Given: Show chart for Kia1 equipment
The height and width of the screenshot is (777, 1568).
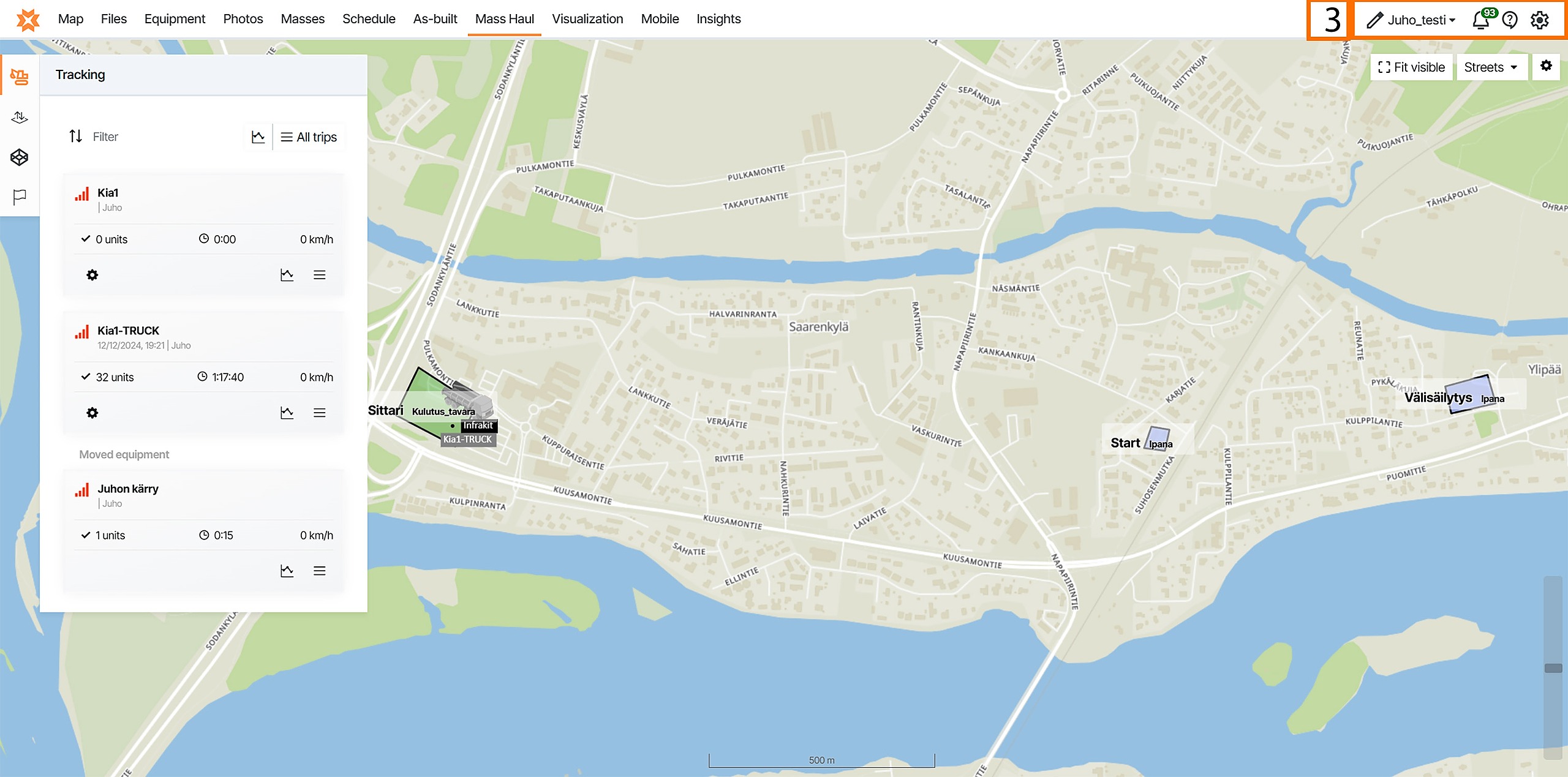Looking at the screenshot, I should [x=287, y=275].
